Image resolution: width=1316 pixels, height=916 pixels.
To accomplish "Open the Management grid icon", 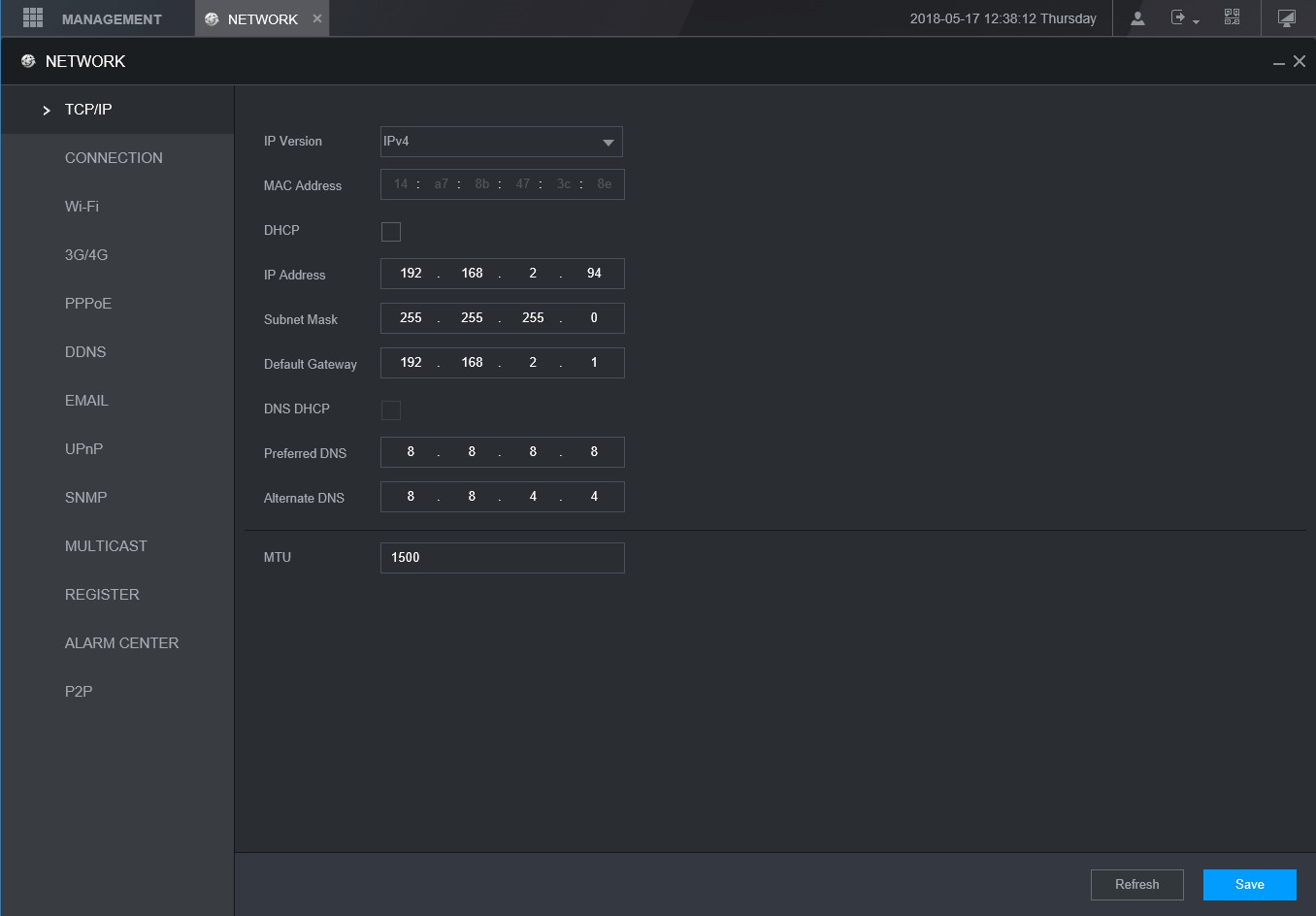I will (x=33, y=18).
